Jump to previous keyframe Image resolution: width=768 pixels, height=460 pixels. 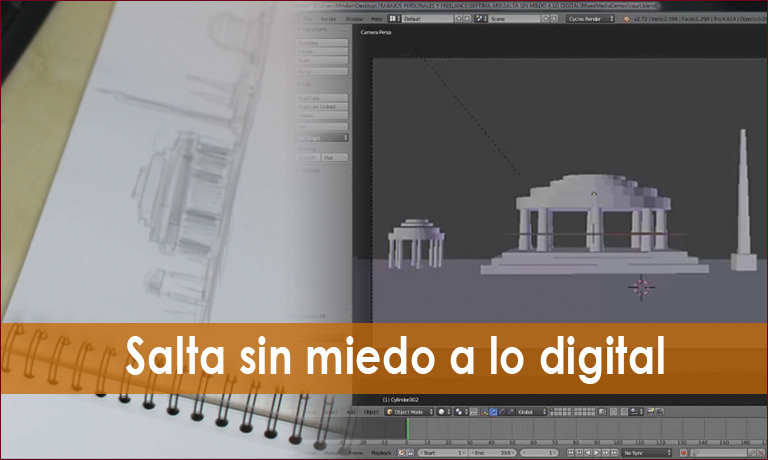pyautogui.click(x=579, y=453)
